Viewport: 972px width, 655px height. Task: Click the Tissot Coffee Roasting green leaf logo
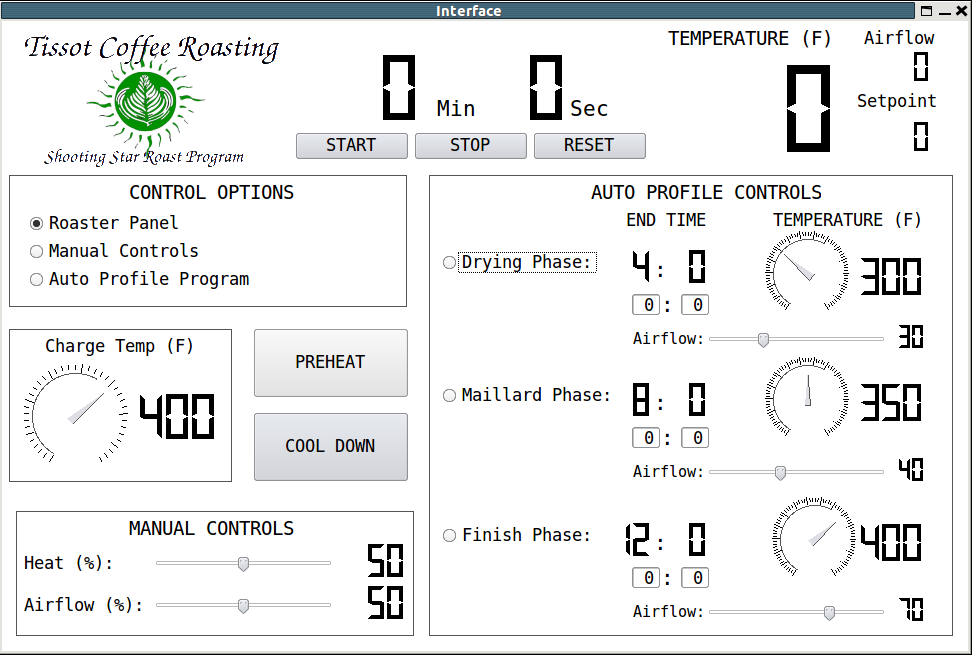145,103
